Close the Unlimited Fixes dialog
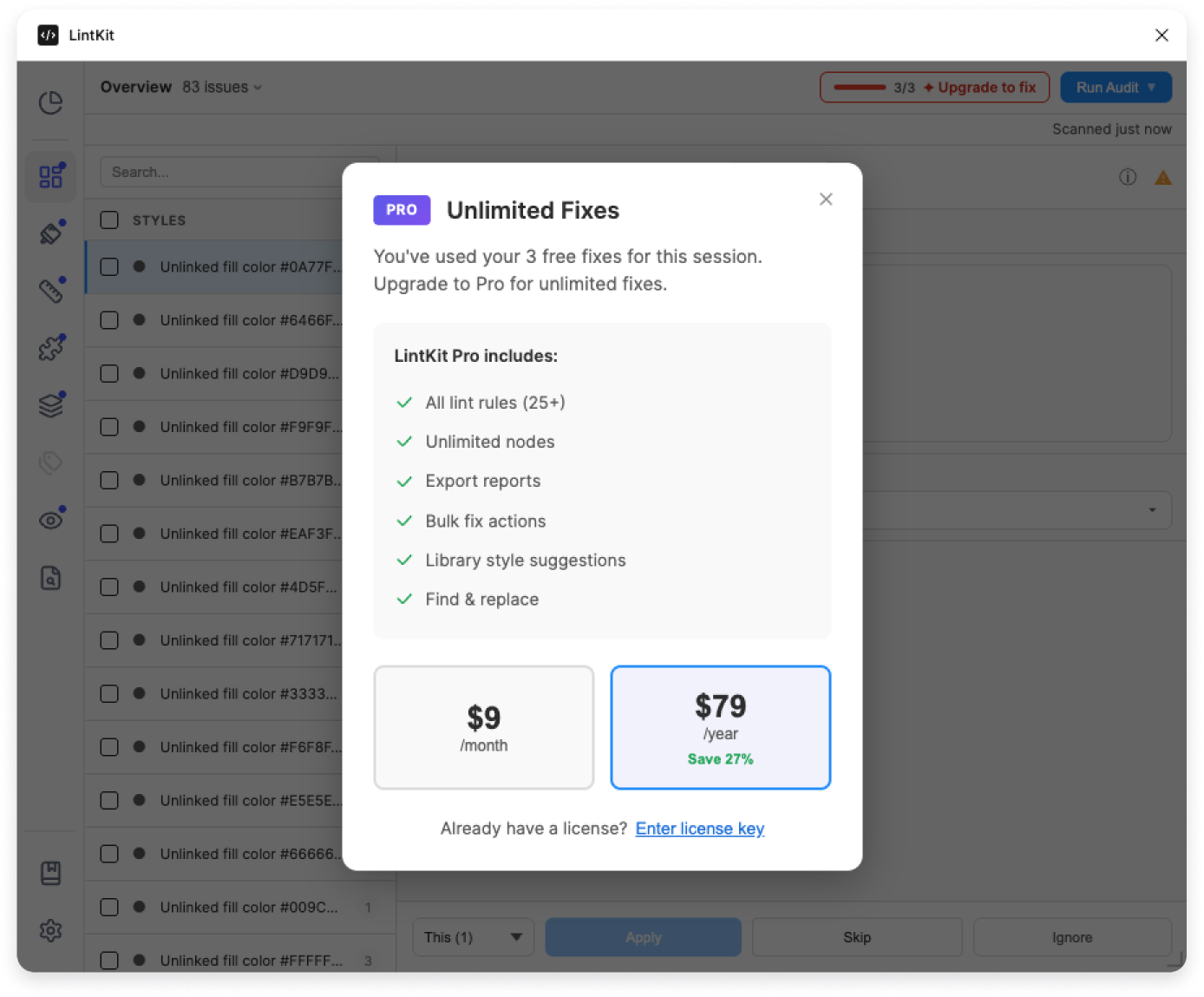The image size is (1204, 997). (826, 200)
